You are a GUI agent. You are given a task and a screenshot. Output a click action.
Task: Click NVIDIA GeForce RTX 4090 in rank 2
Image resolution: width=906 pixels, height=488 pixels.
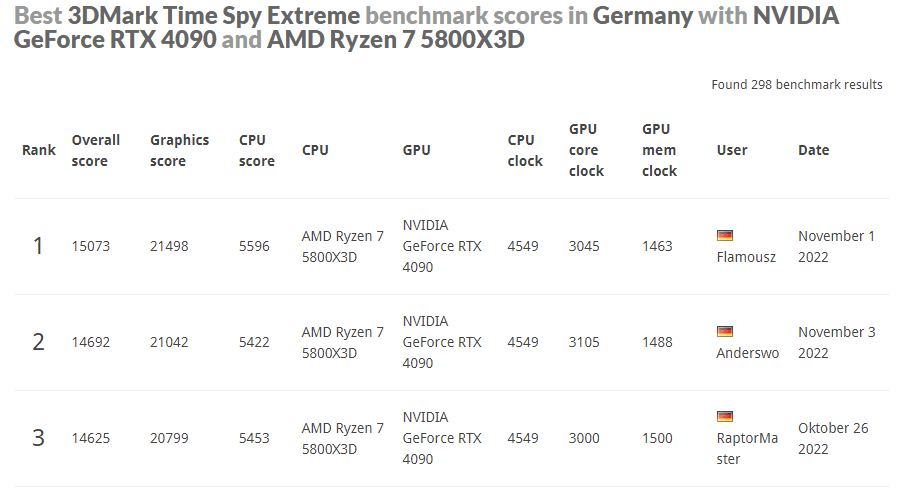442,342
